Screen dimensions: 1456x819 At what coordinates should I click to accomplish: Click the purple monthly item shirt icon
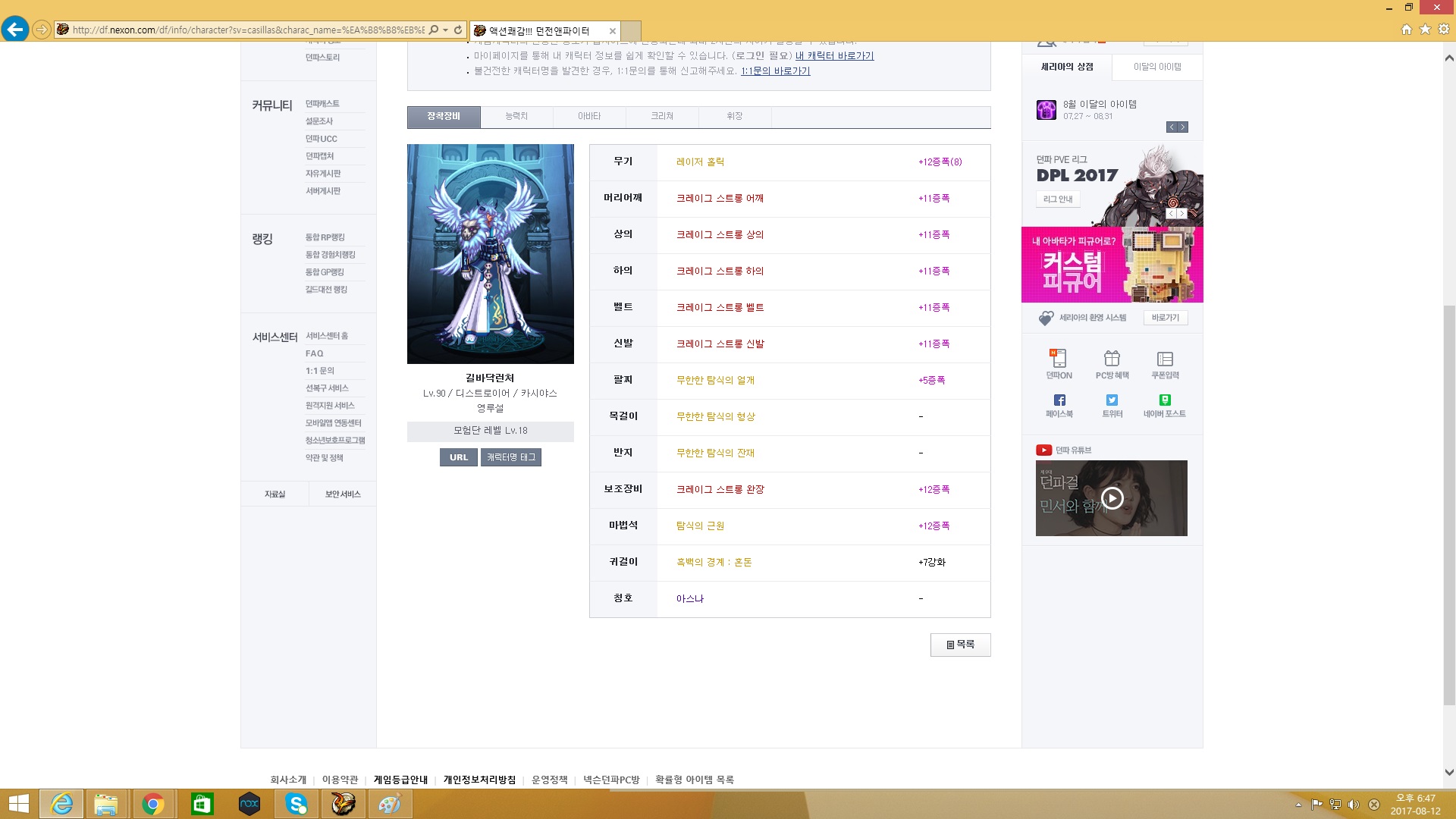pyautogui.click(x=1046, y=110)
